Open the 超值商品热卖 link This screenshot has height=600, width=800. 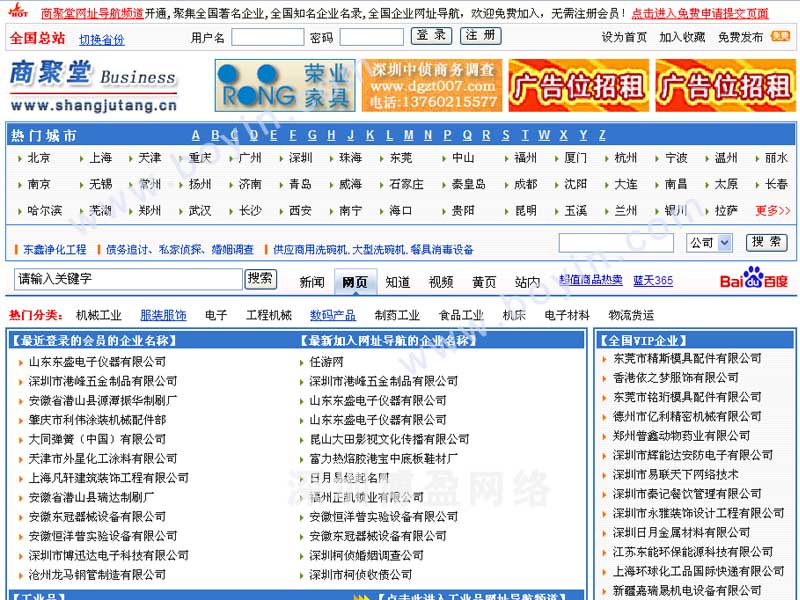point(591,280)
